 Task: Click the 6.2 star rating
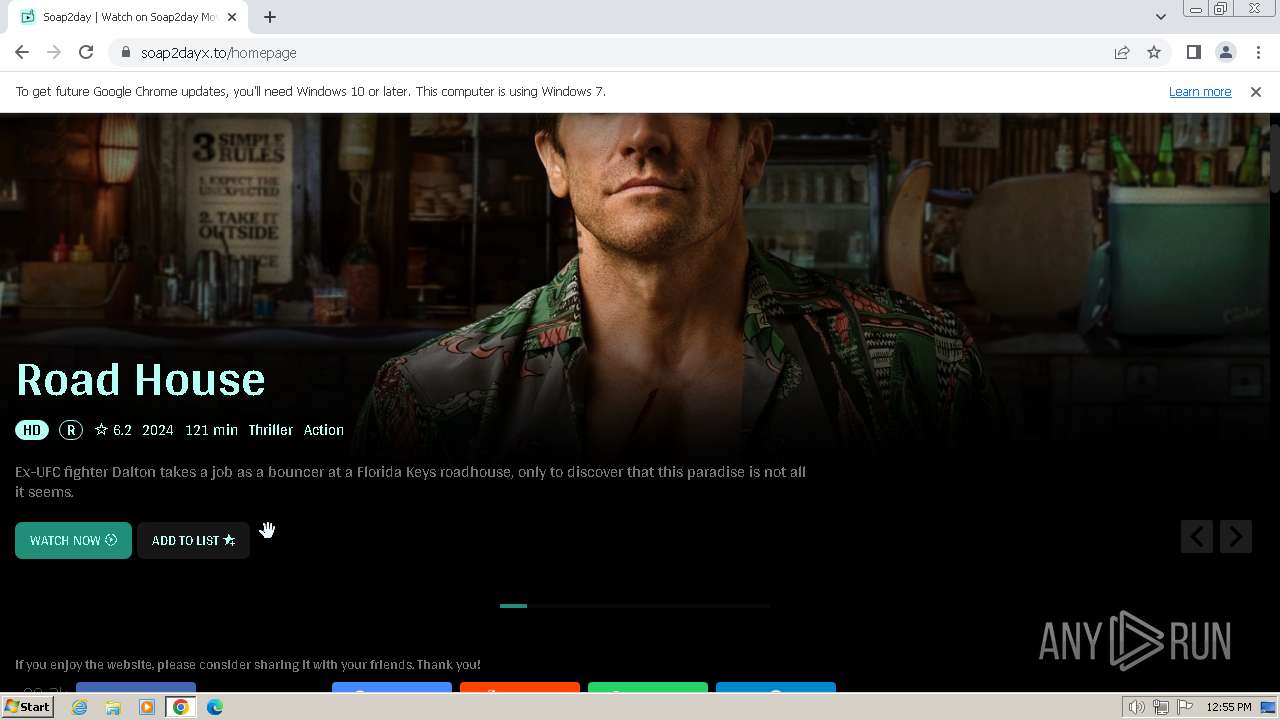point(113,430)
